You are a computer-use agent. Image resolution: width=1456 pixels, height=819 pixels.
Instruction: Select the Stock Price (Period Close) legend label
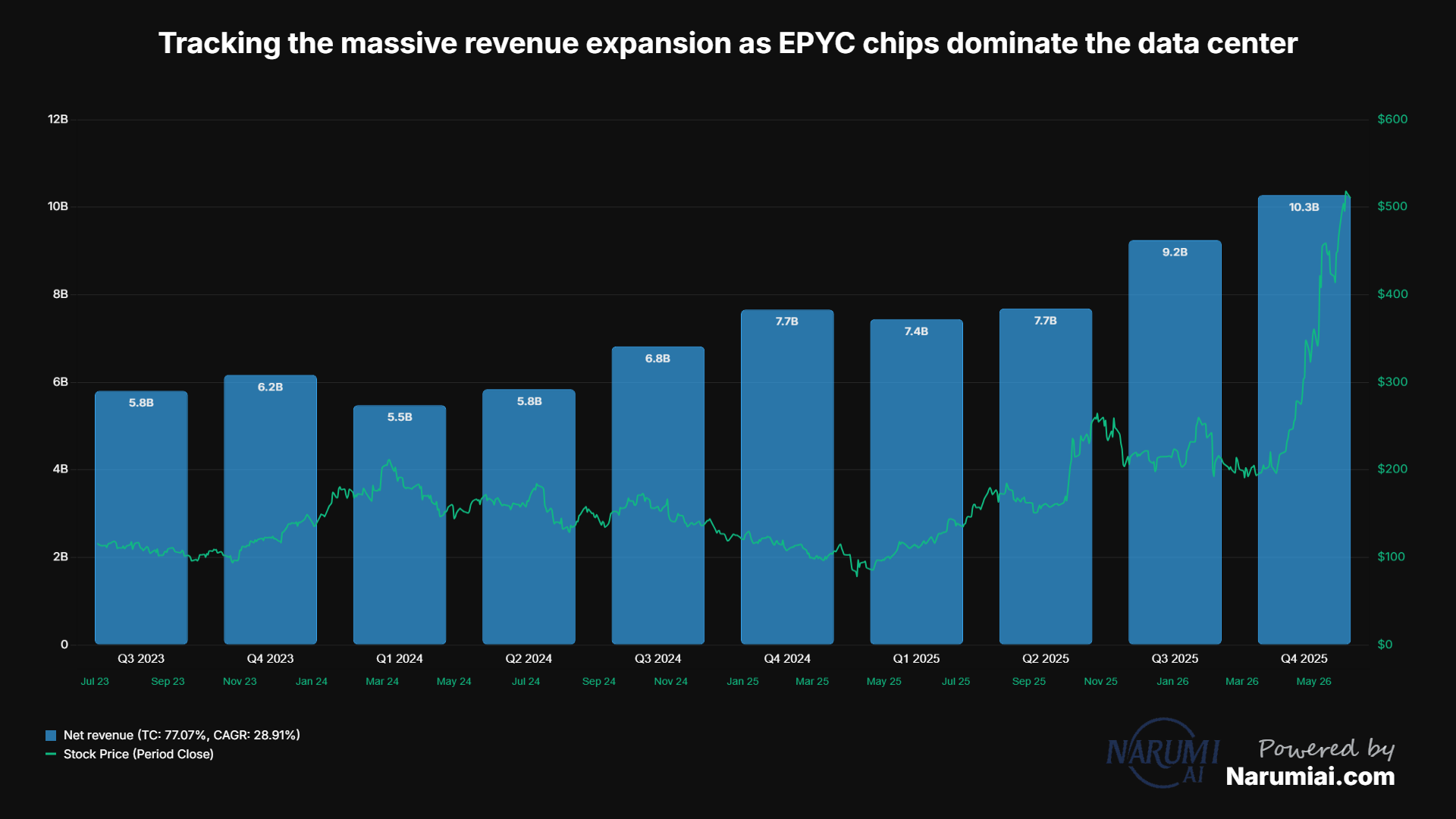(139, 755)
